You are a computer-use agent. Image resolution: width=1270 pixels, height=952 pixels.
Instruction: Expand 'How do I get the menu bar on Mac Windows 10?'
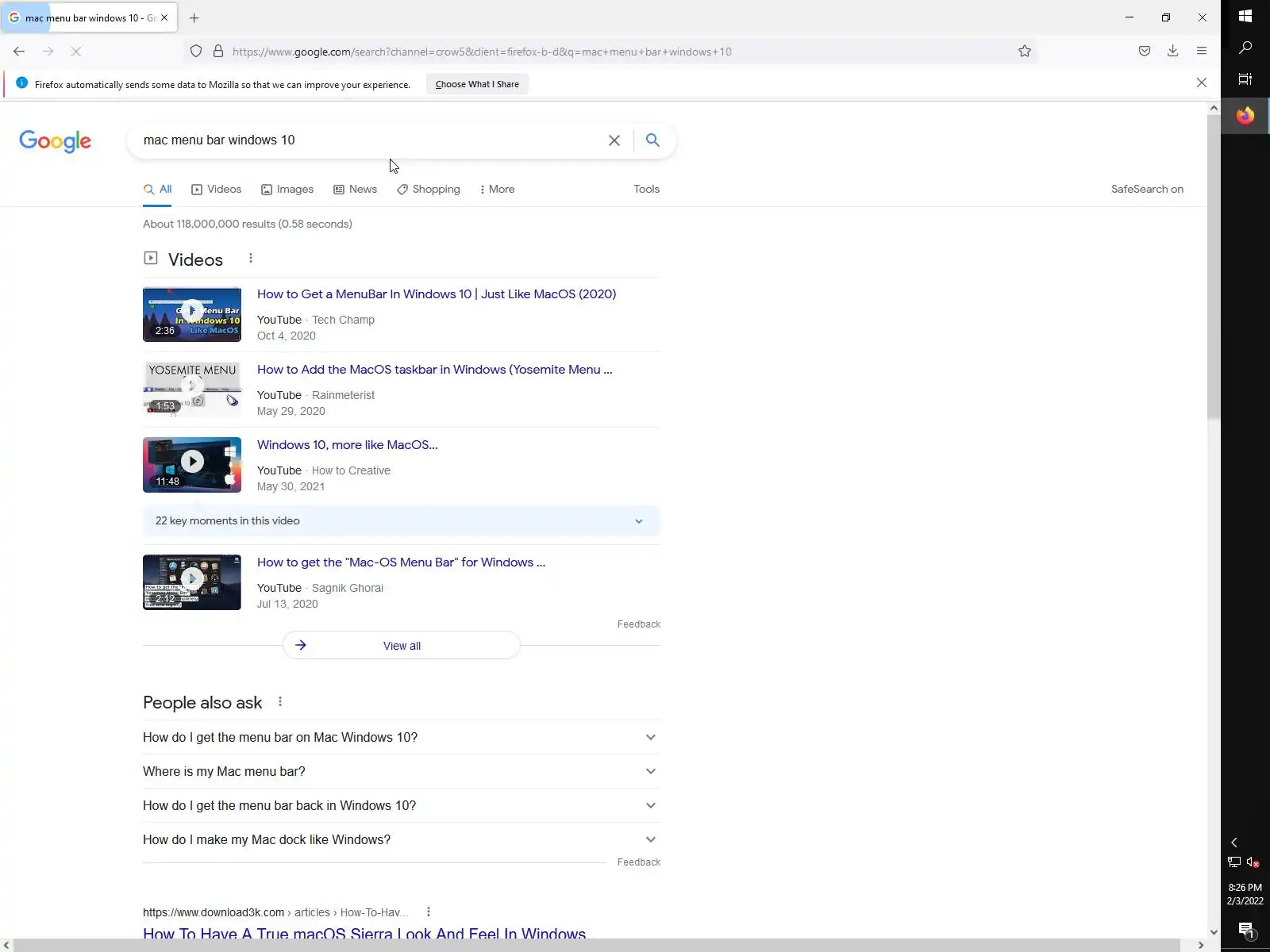click(402, 738)
